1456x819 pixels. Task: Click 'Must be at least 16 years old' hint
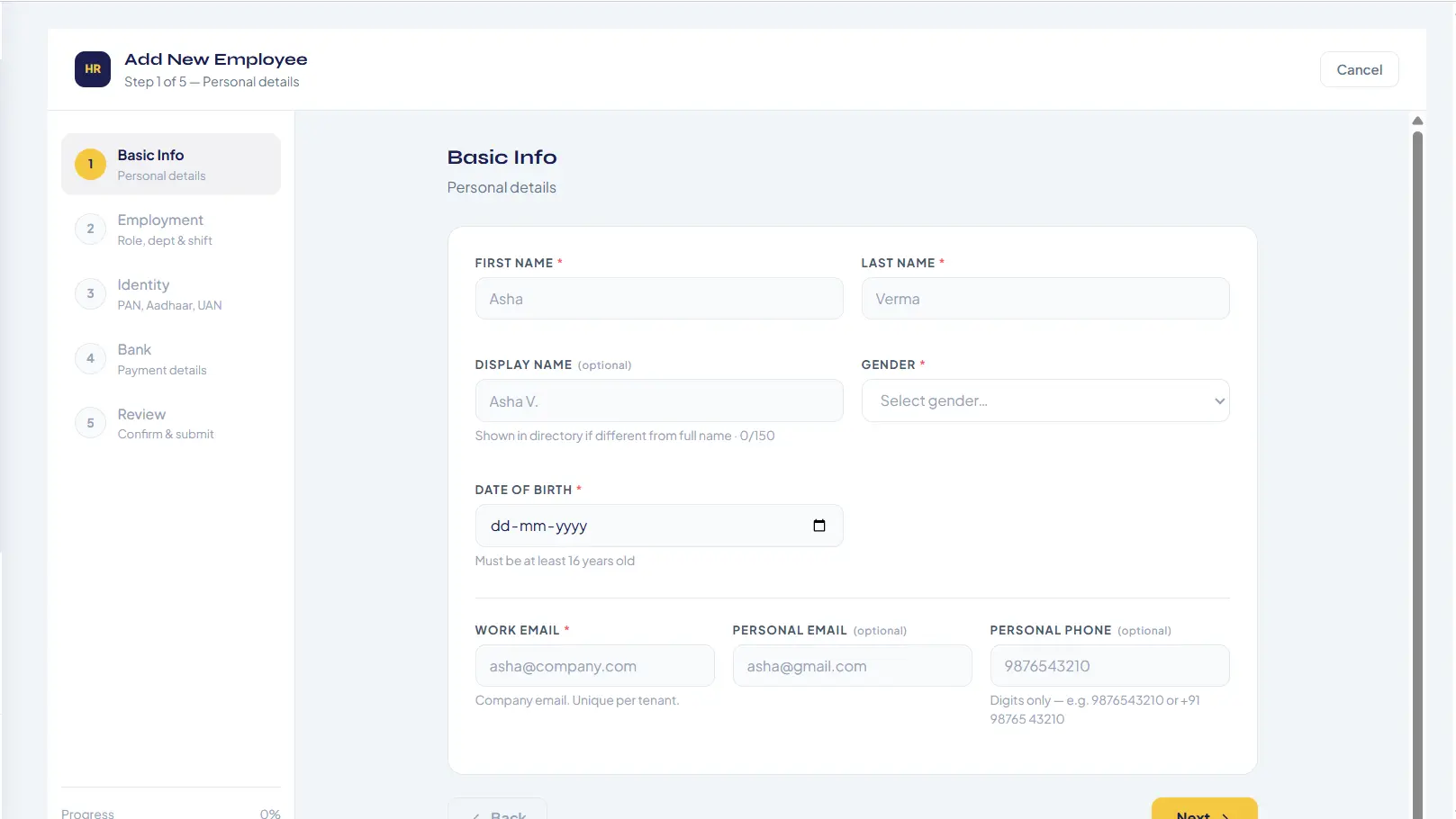(x=555, y=561)
